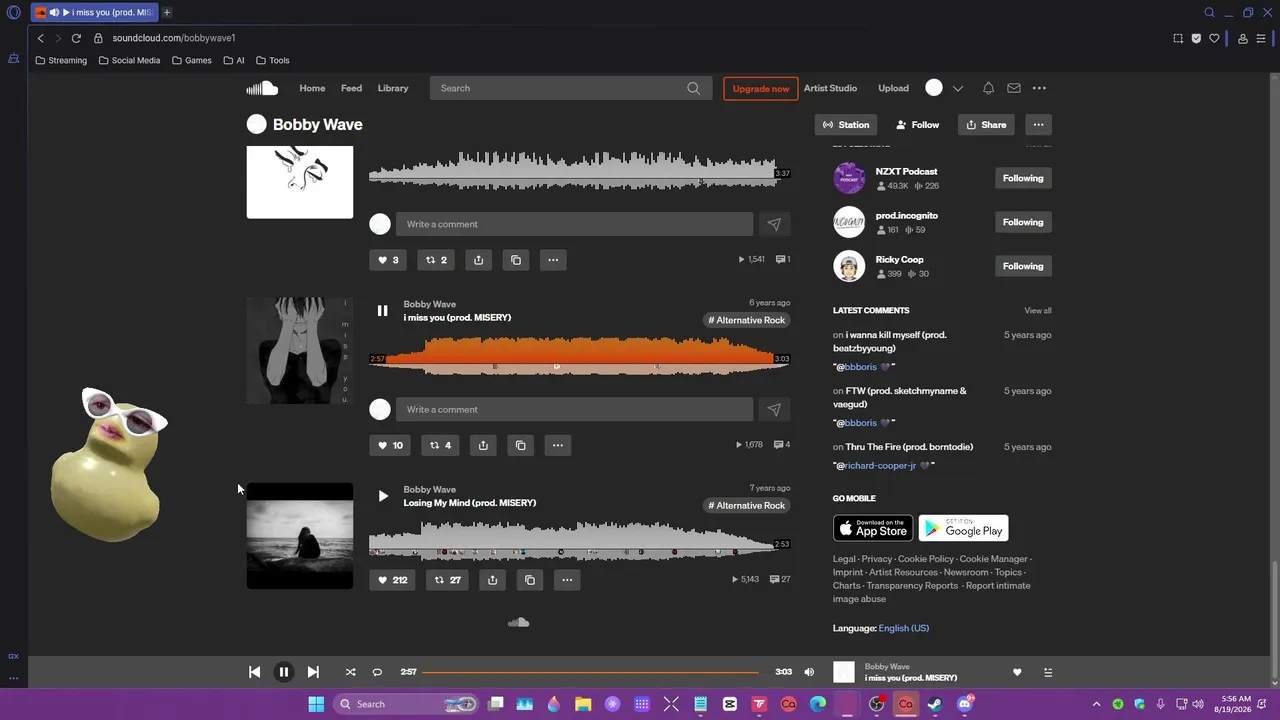Toggle repeat in the player bar
This screenshot has height=720, width=1280.
(377, 672)
